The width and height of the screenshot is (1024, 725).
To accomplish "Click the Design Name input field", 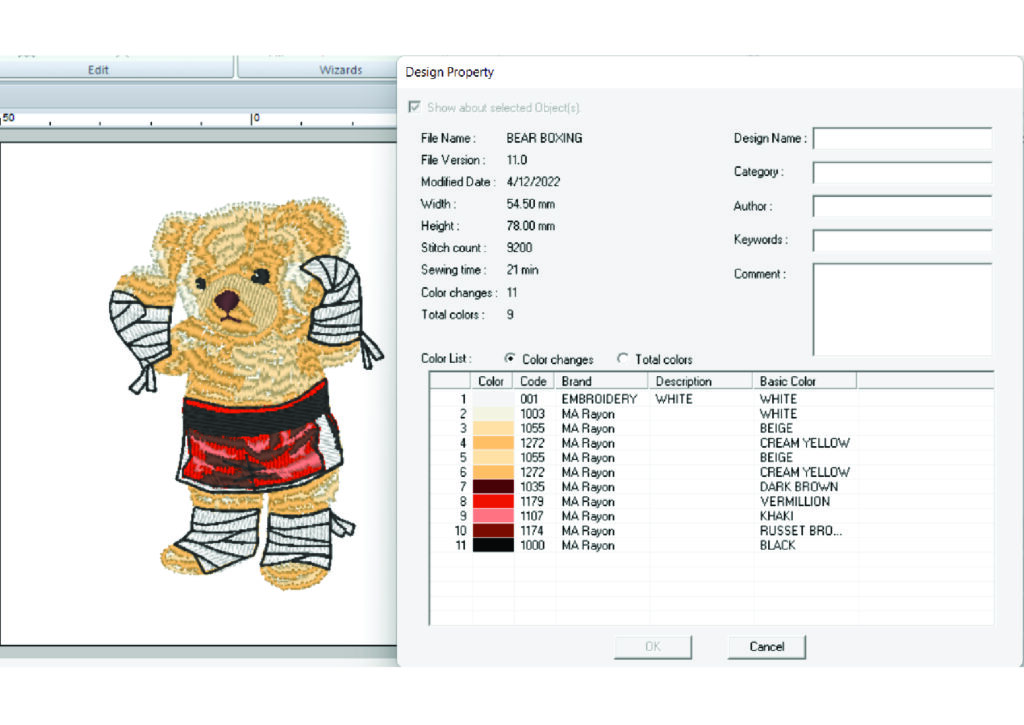I will coord(902,139).
